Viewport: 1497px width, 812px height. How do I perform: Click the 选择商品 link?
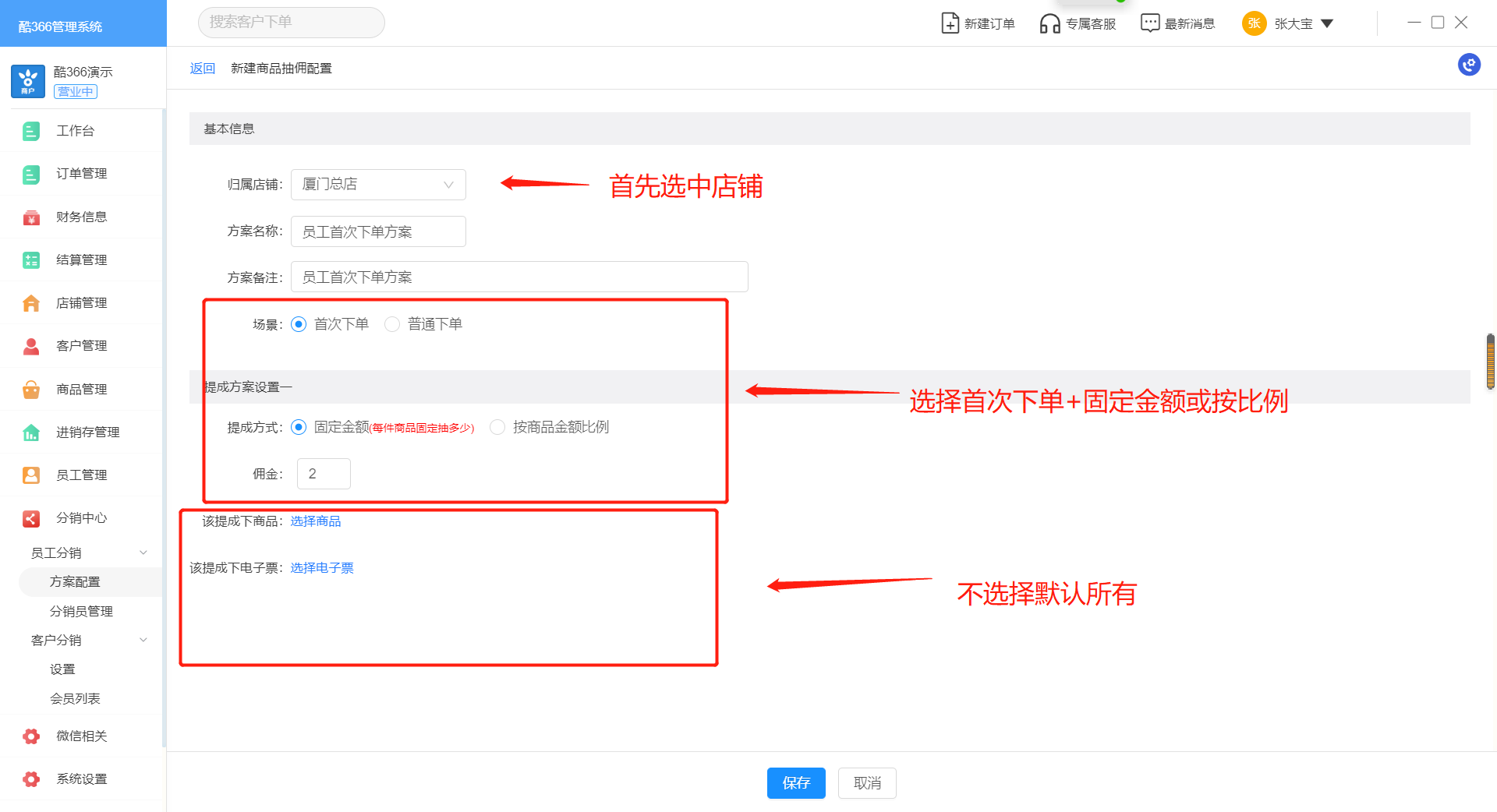[x=316, y=521]
